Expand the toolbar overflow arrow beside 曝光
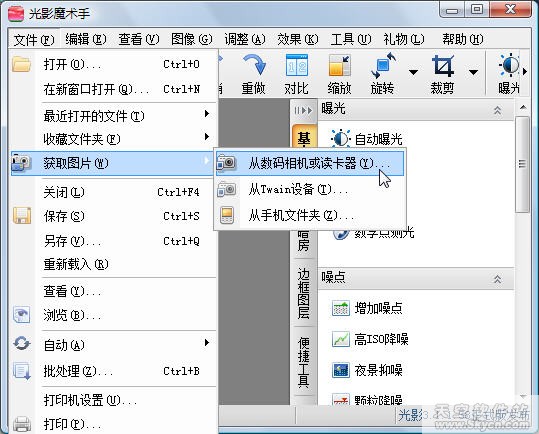The width and height of the screenshot is (539, 434). [525, 71]
